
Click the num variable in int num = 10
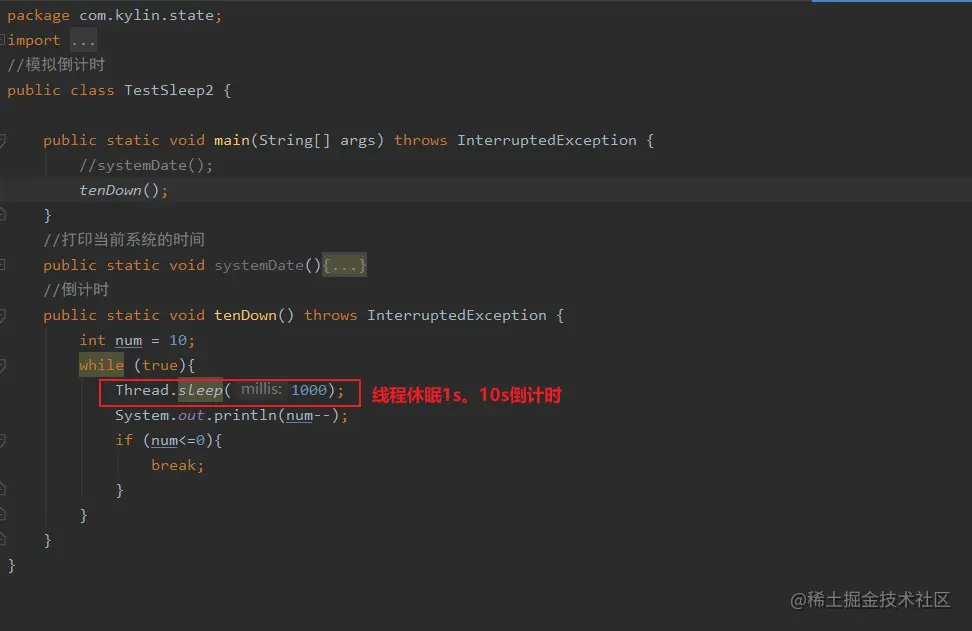(128, 340)
